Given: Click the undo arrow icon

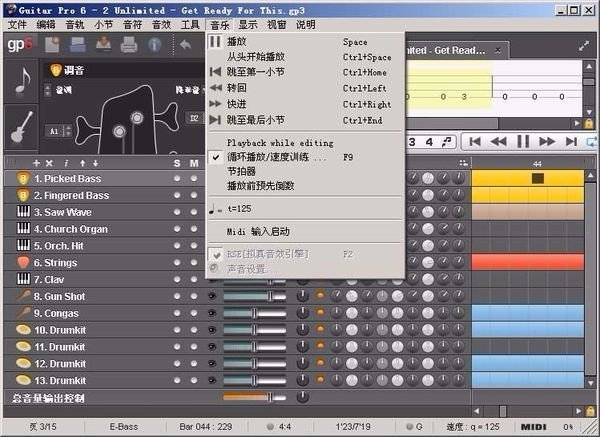Looking at the screenshot, I should click(x=186, y=45).
